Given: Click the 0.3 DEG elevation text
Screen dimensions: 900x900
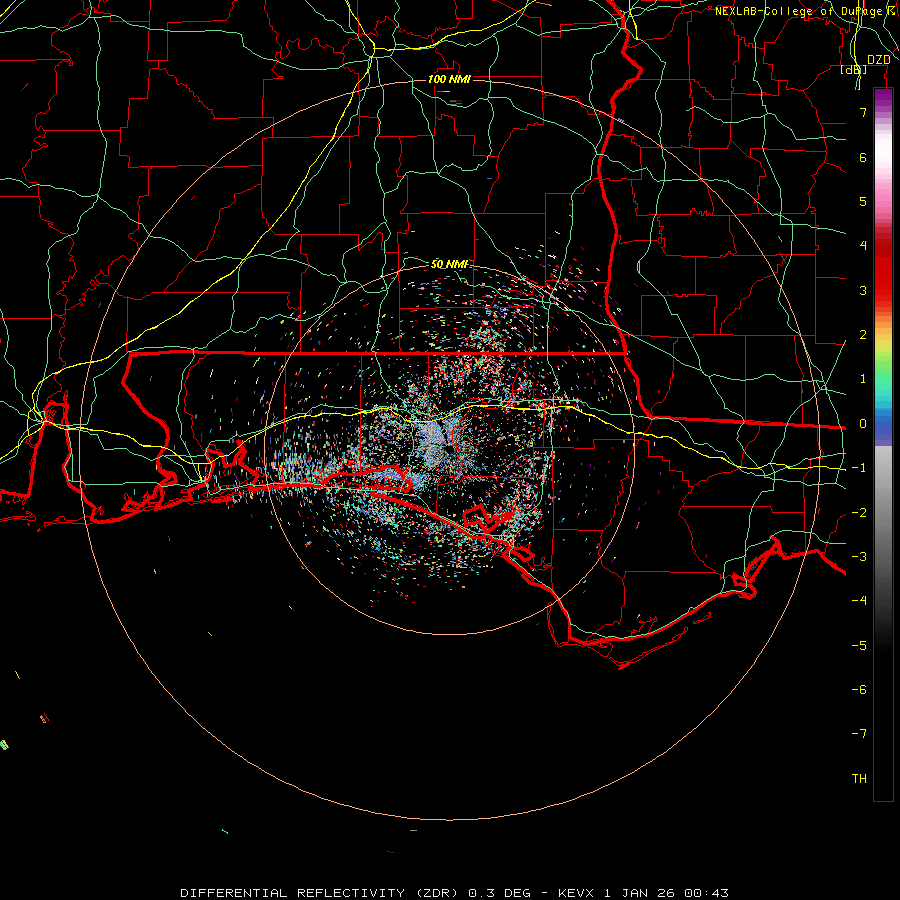Looking at the screenshot, I should pyautogui.click(x=500, y=893).
